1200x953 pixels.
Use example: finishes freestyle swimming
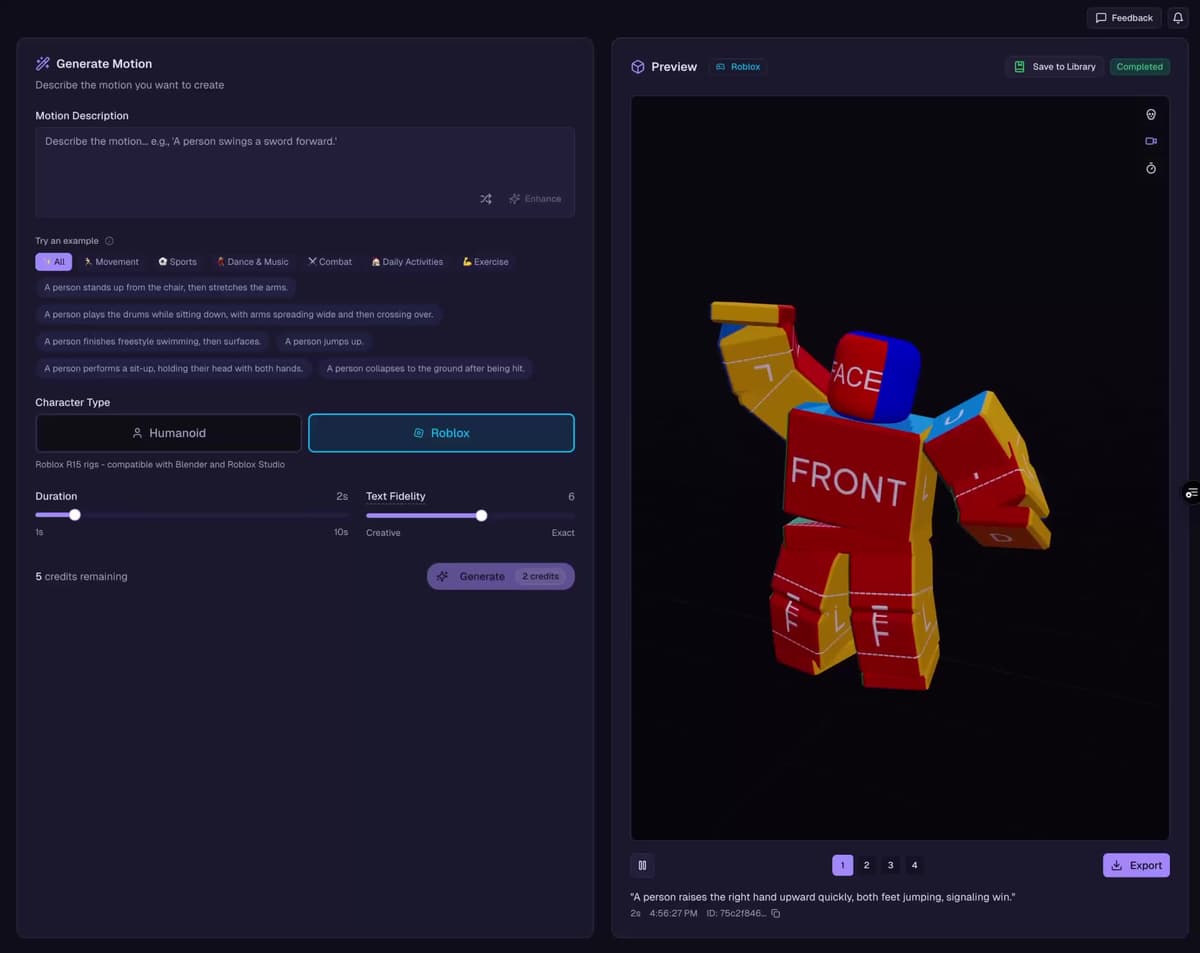(x=153, y=341)
